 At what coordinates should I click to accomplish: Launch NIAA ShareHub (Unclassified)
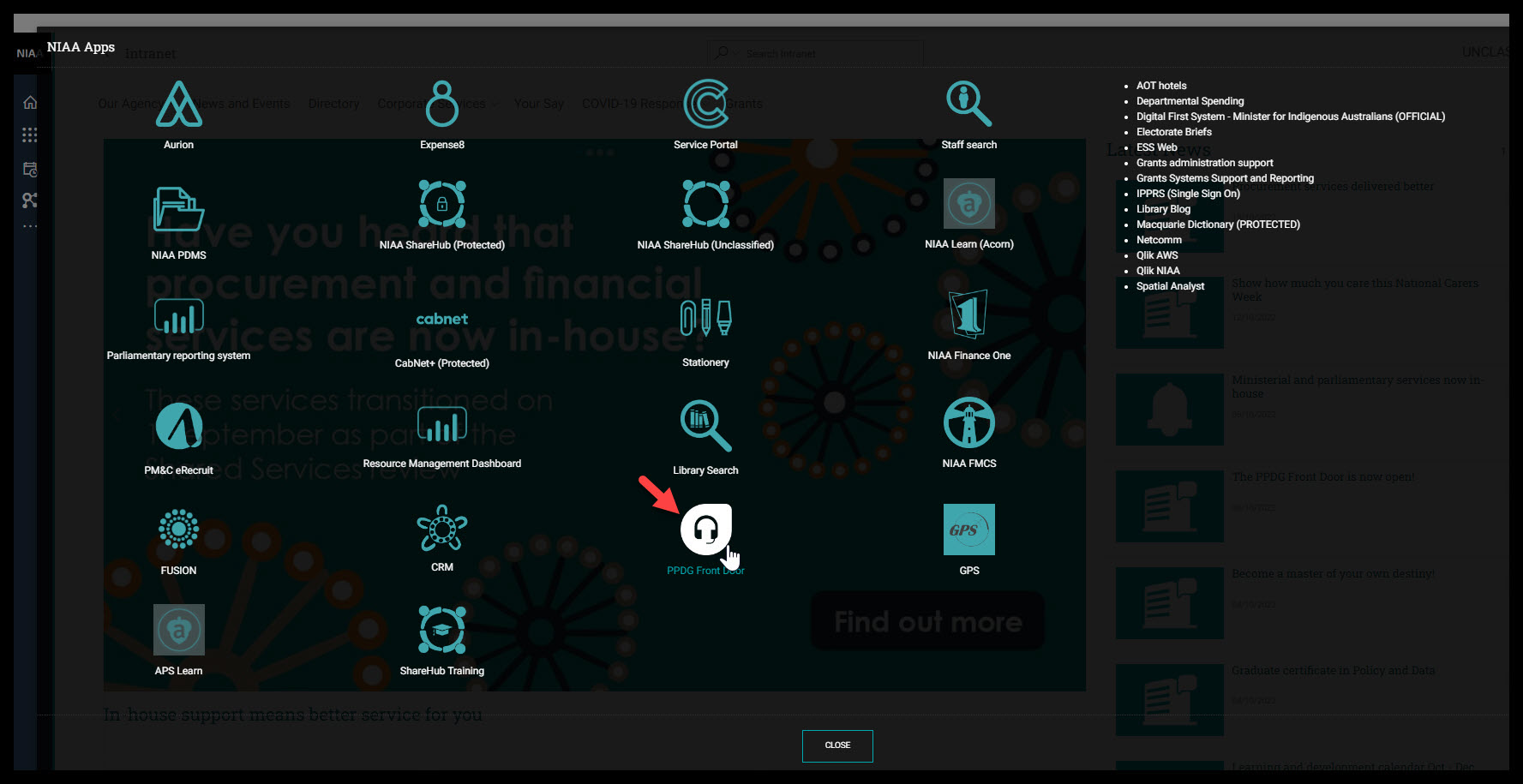705,204
